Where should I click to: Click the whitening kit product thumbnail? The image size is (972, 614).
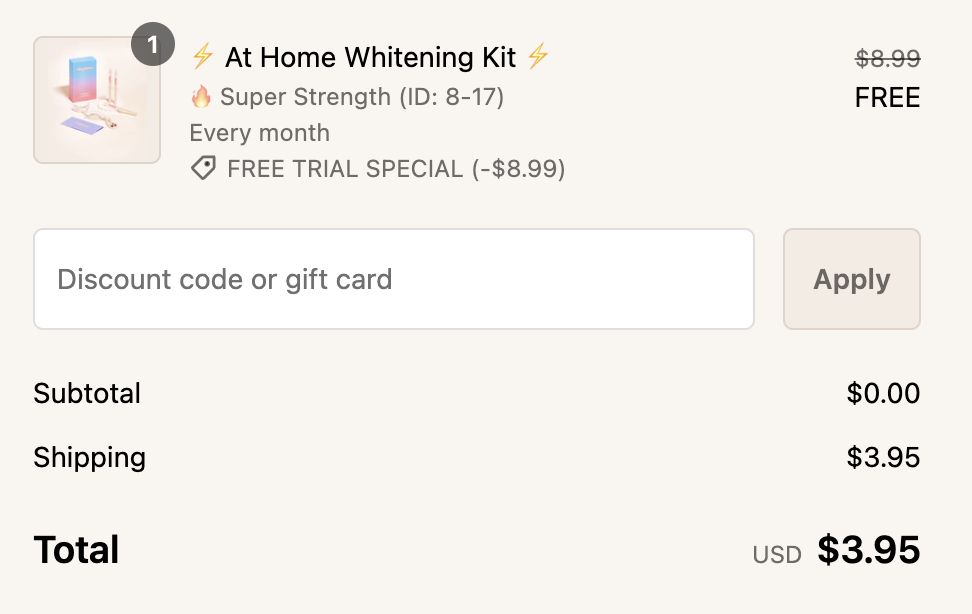tap(97, 100)
